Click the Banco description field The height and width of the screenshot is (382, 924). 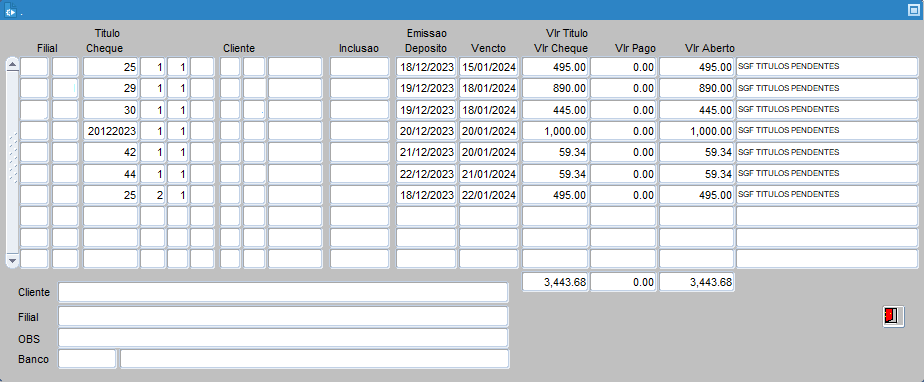point(315,359)
